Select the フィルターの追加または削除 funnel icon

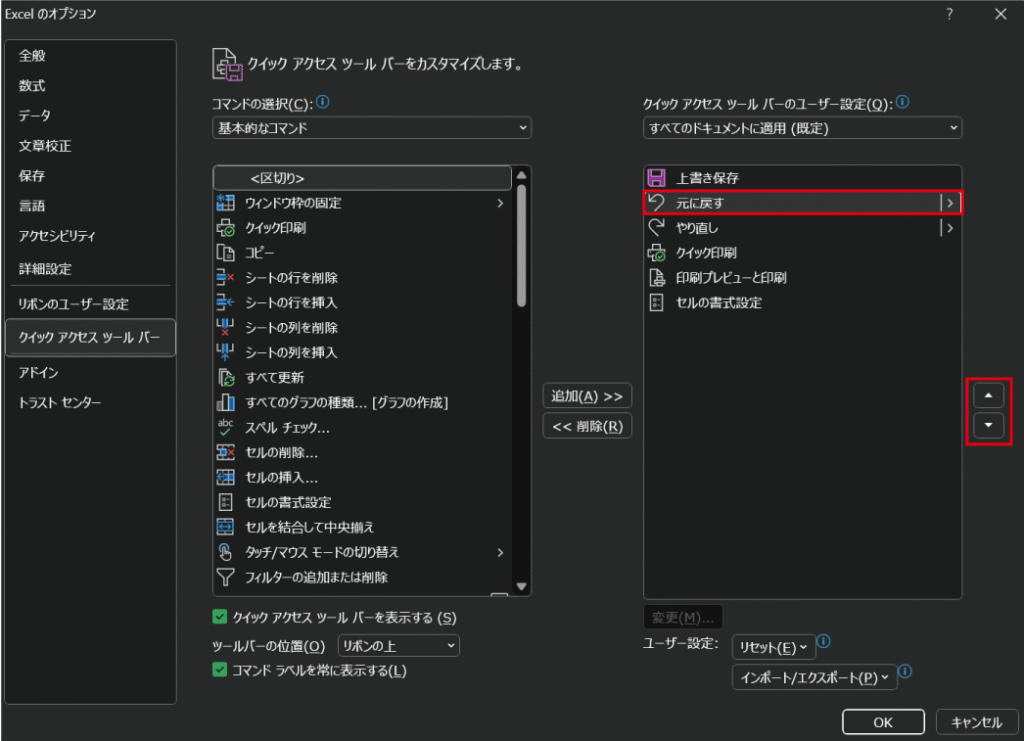(x=225, y=577)
